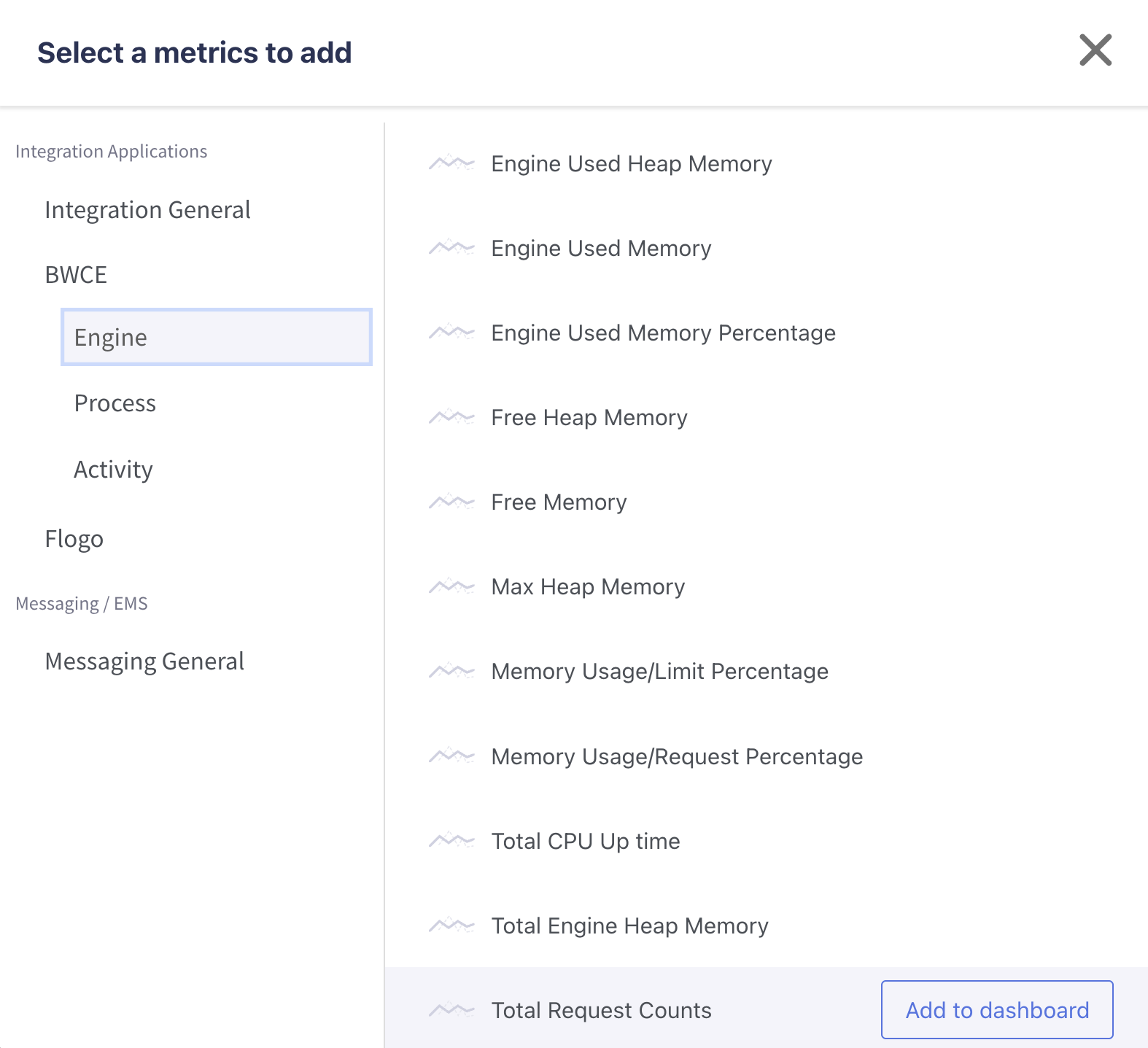Screen dimensions: 1148x1048
Task: Click the chart icon for Total CPU Up time
Action: click(x=451, y=841)
